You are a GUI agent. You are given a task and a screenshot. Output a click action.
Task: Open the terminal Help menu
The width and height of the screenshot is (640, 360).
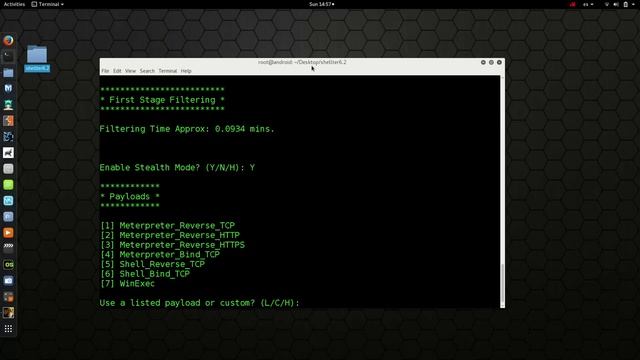pyautogui.click(x=186, y=71)
